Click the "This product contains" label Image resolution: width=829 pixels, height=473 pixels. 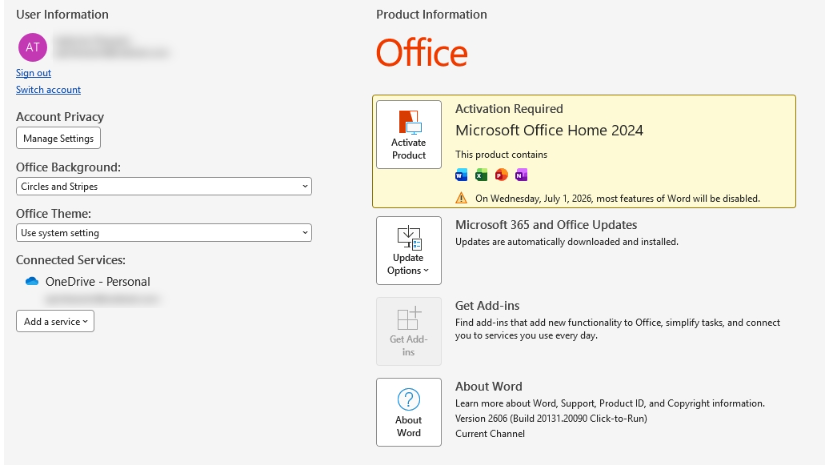point(501,155)
